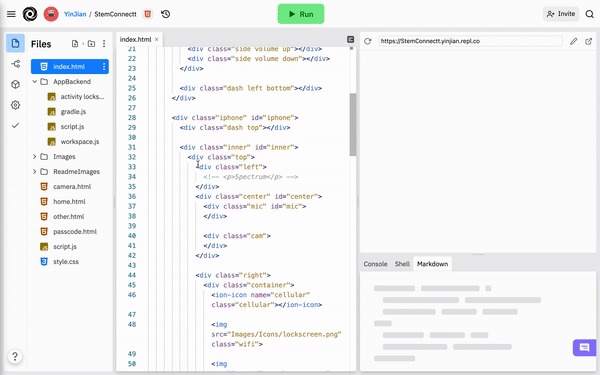Image resolution: width=600 pixels, height=375 pixels.
Task: Open the YinJian profile link
Action: [x=75, y=14]
